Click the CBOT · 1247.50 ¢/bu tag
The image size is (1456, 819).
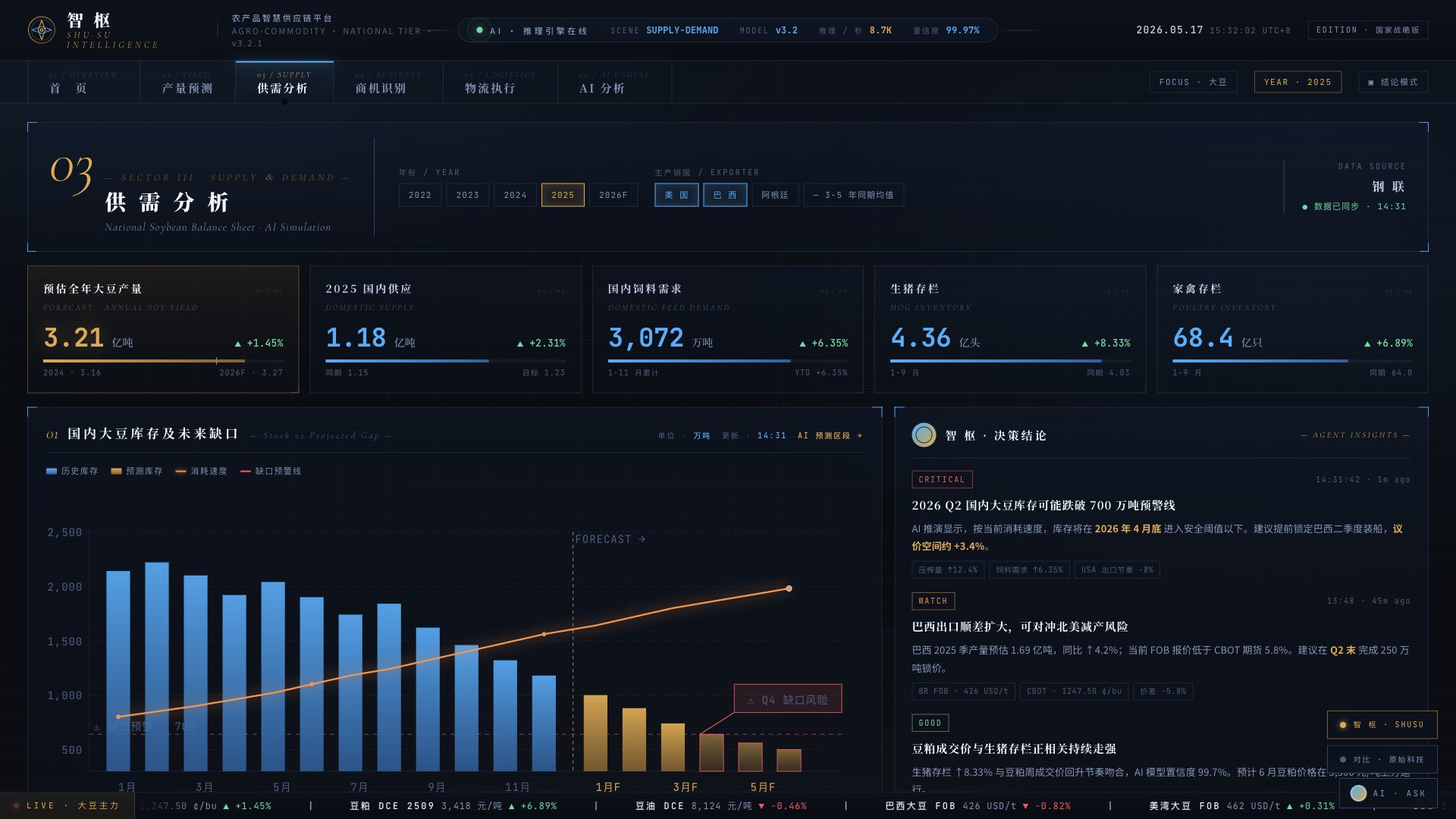(x=1074, y=692)
